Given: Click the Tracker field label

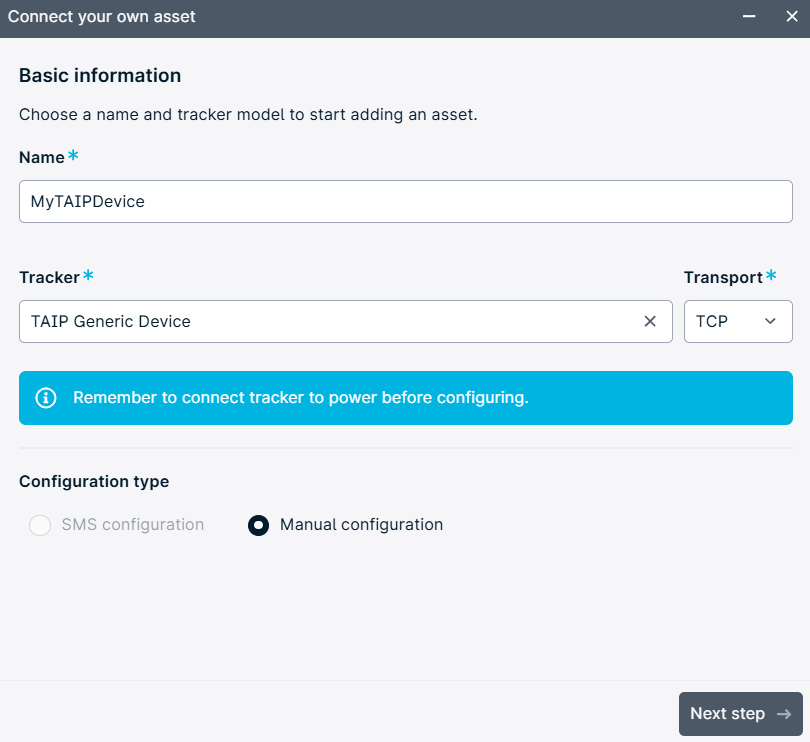Looking at the screenshot, I should pyautogui.click(x=49, y=277).
